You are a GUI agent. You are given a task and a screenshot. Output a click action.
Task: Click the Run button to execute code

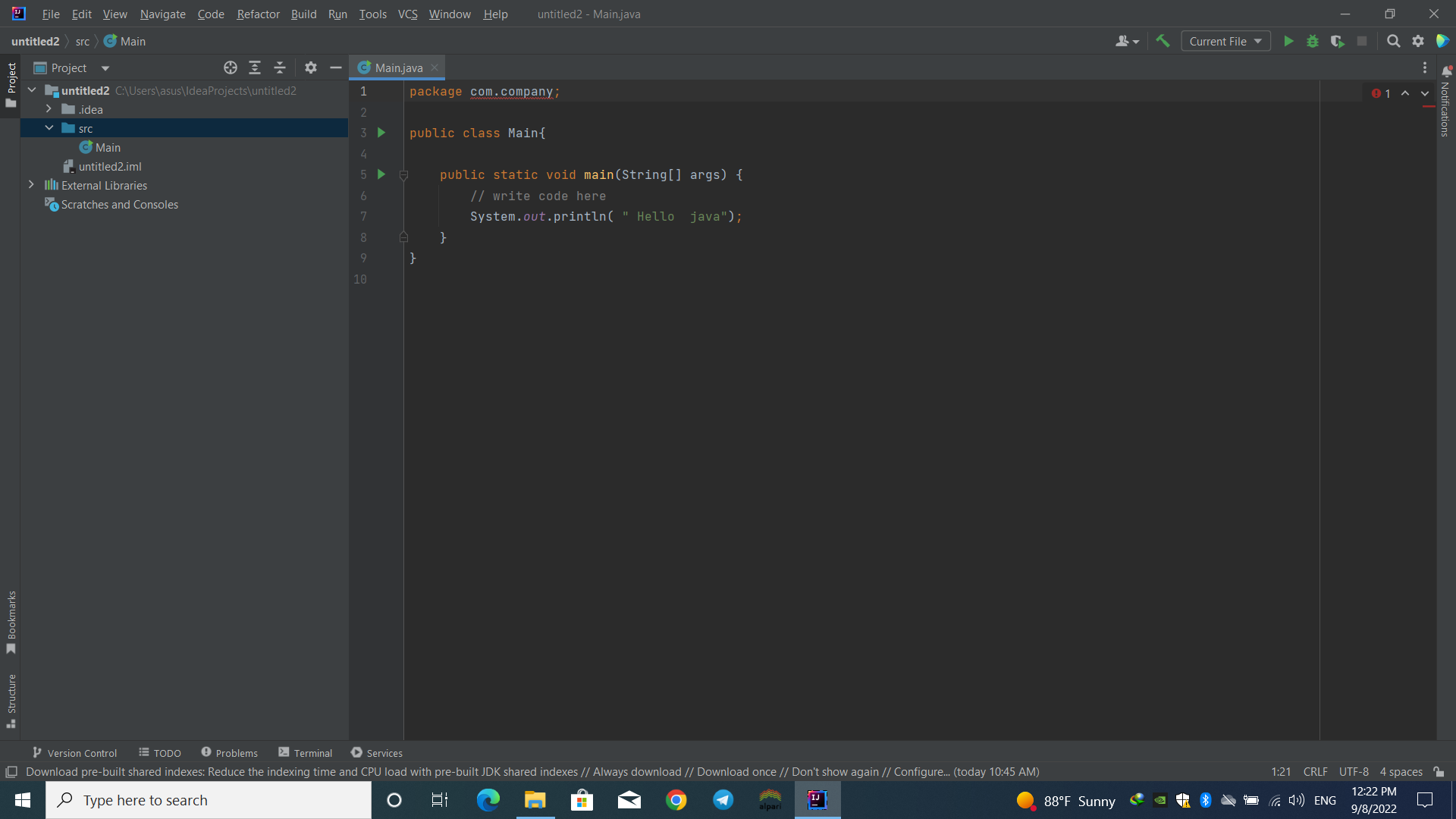click(x=1289, y=41)
